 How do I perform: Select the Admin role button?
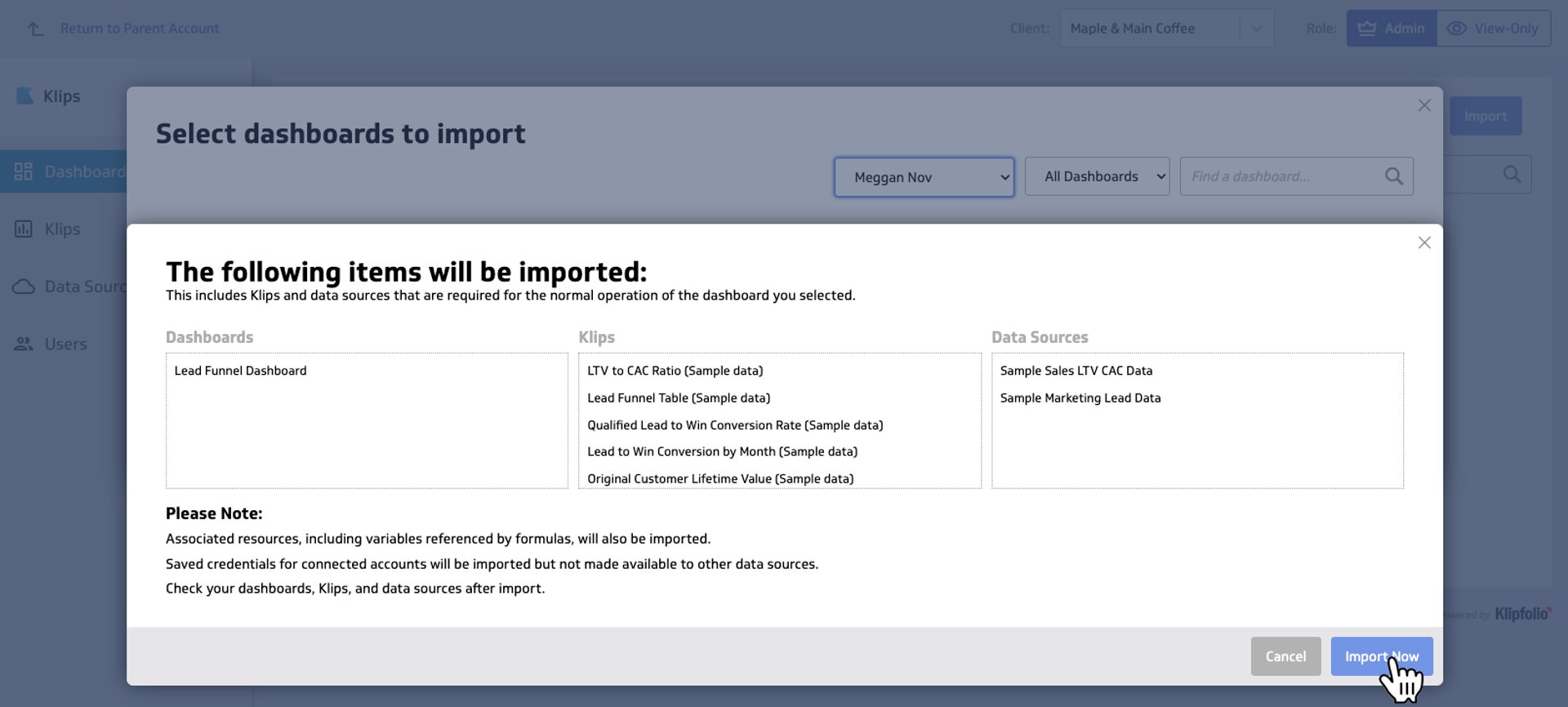[1392, 29]
